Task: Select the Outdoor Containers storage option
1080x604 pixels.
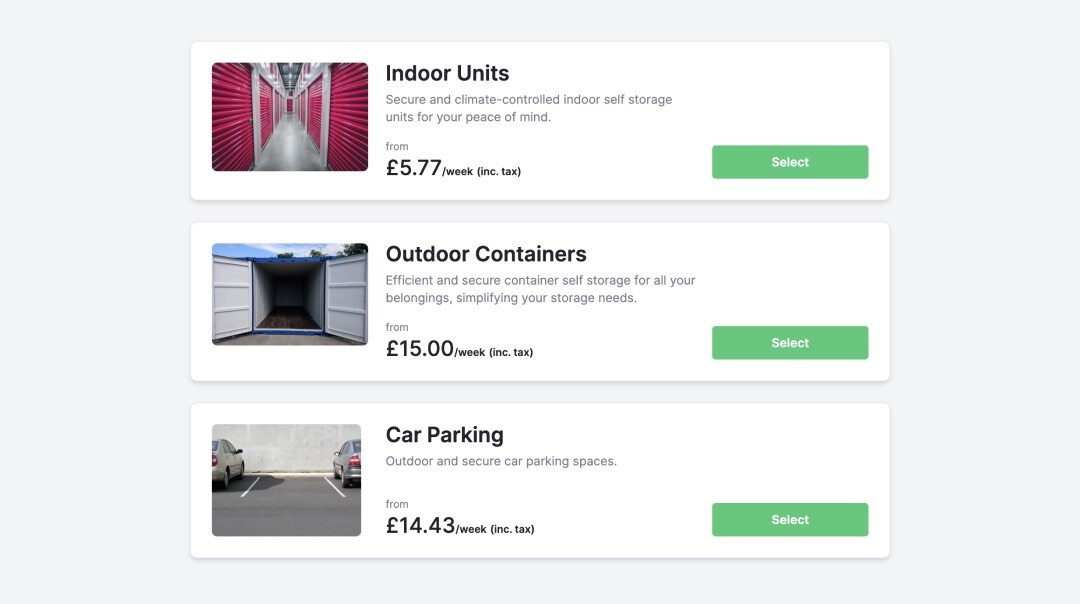Action: [790, 343]
